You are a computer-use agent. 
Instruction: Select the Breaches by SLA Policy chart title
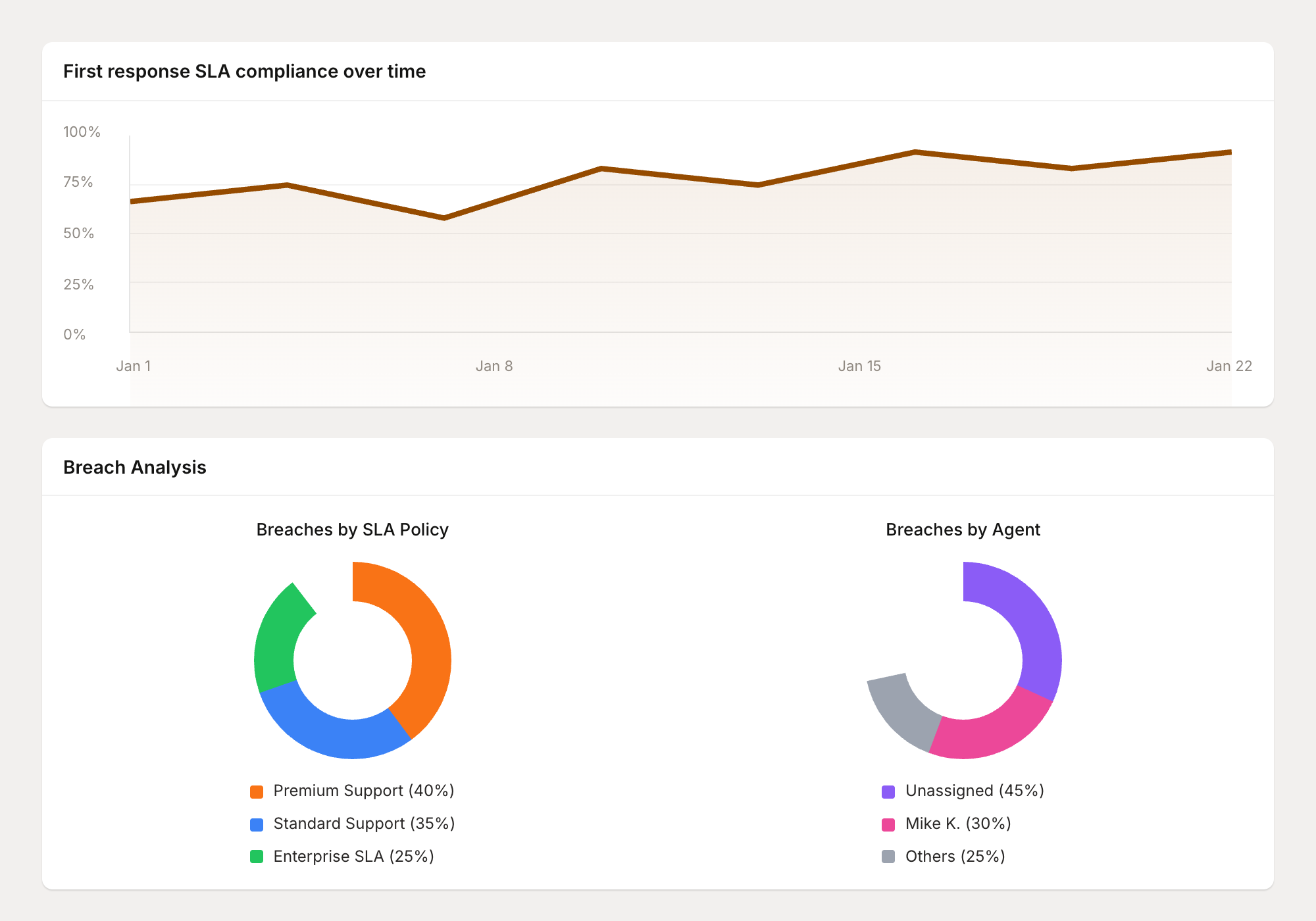[352, 529]
